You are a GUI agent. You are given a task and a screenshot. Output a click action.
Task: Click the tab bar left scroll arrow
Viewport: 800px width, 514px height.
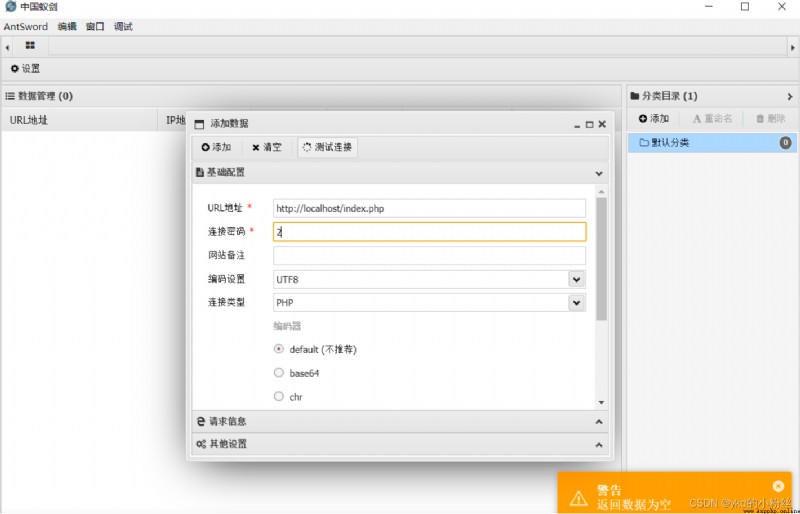point(7,47)
